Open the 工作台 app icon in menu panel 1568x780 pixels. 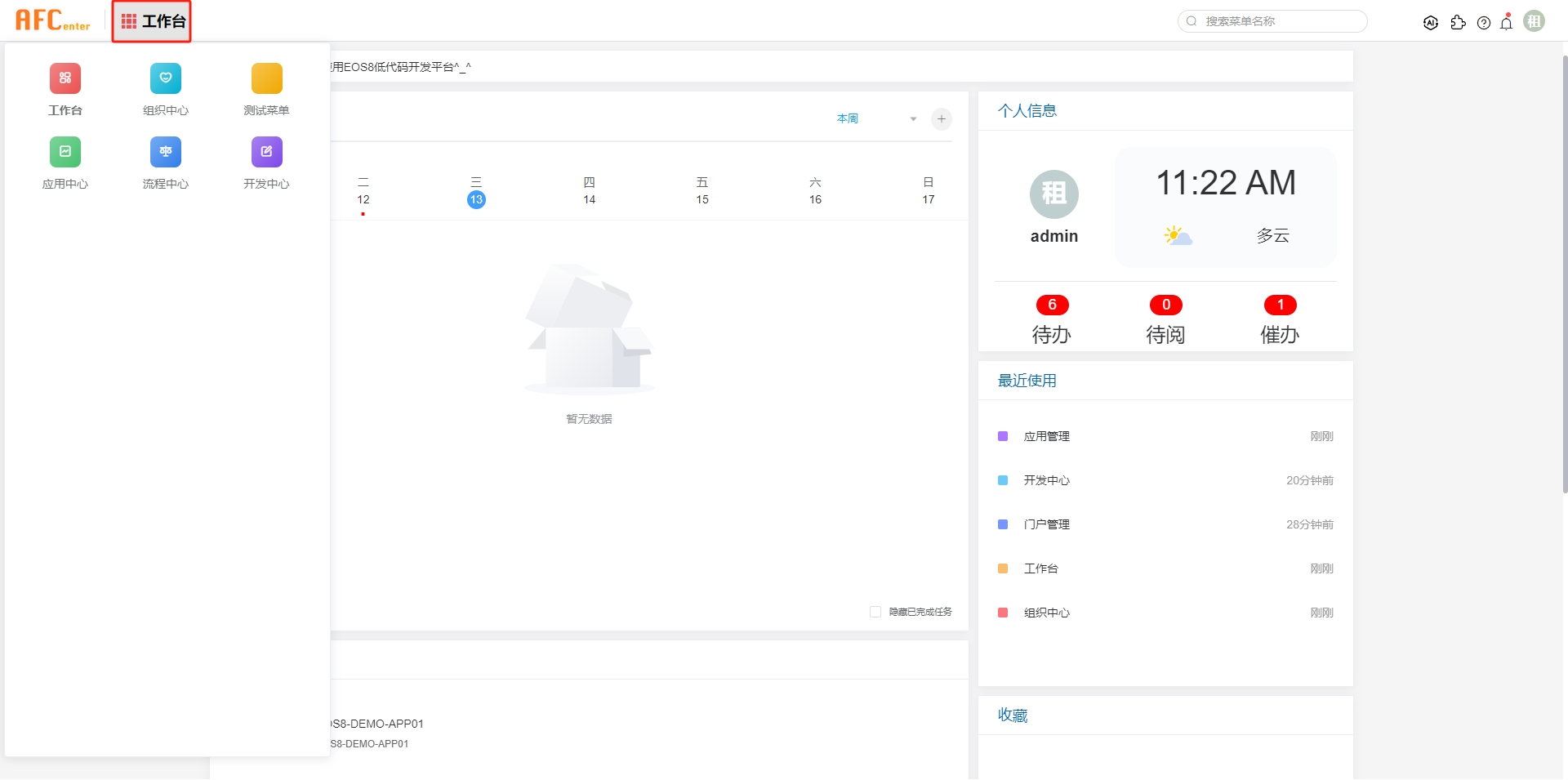[65, 79]
